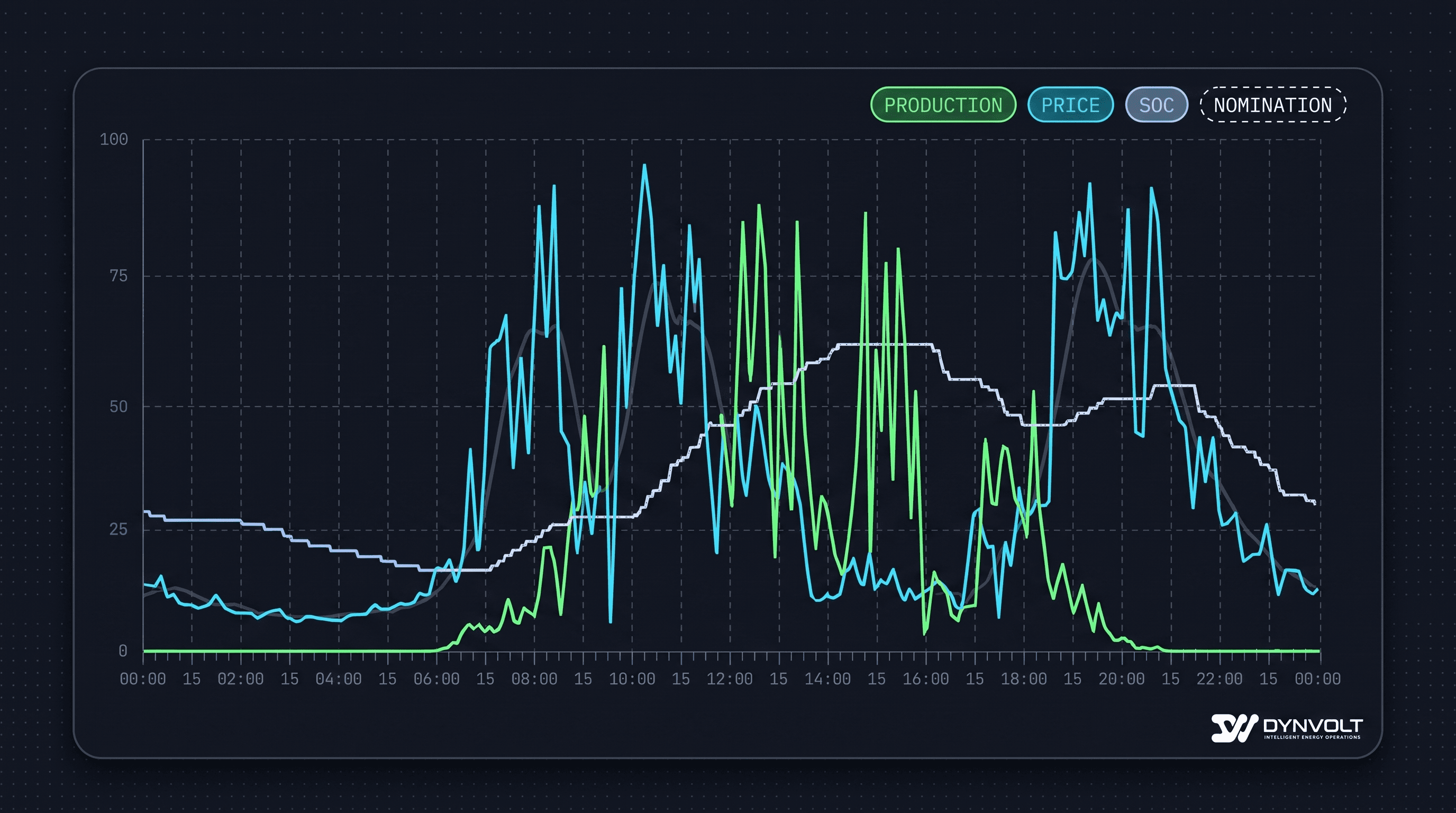Viewport: 1456px width, 813px height.
Task: Click the 18:00 time axis label
Action: tap(1024, 679)
